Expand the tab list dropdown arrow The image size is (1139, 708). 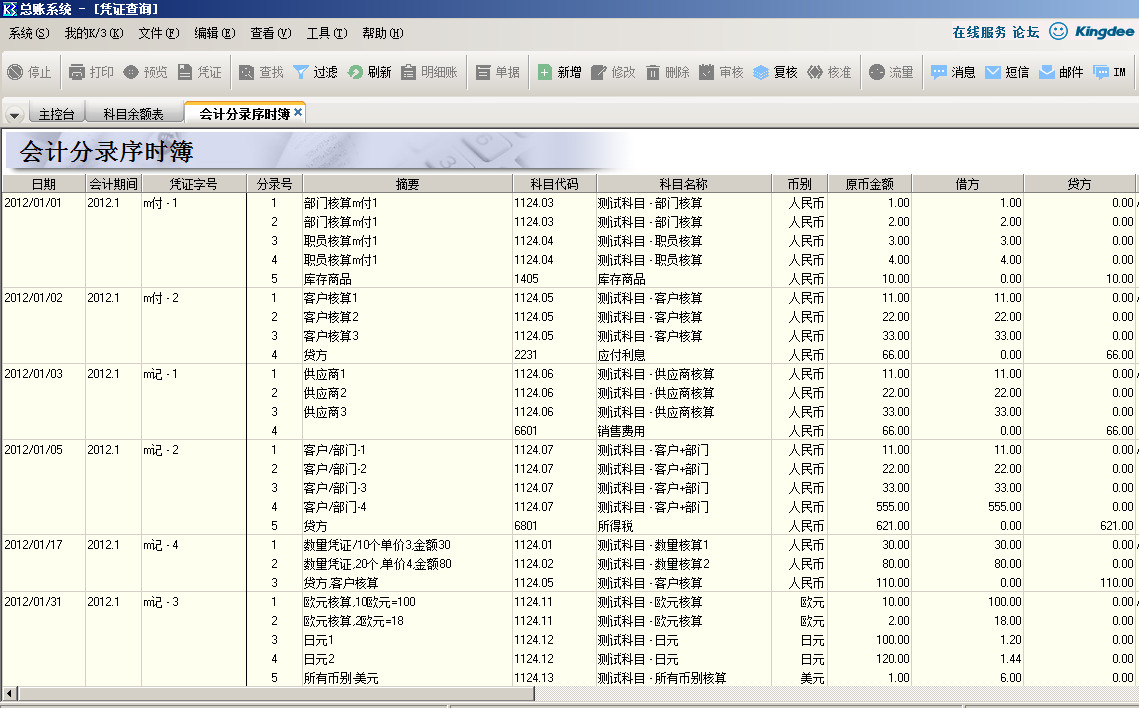click(14, 114)
